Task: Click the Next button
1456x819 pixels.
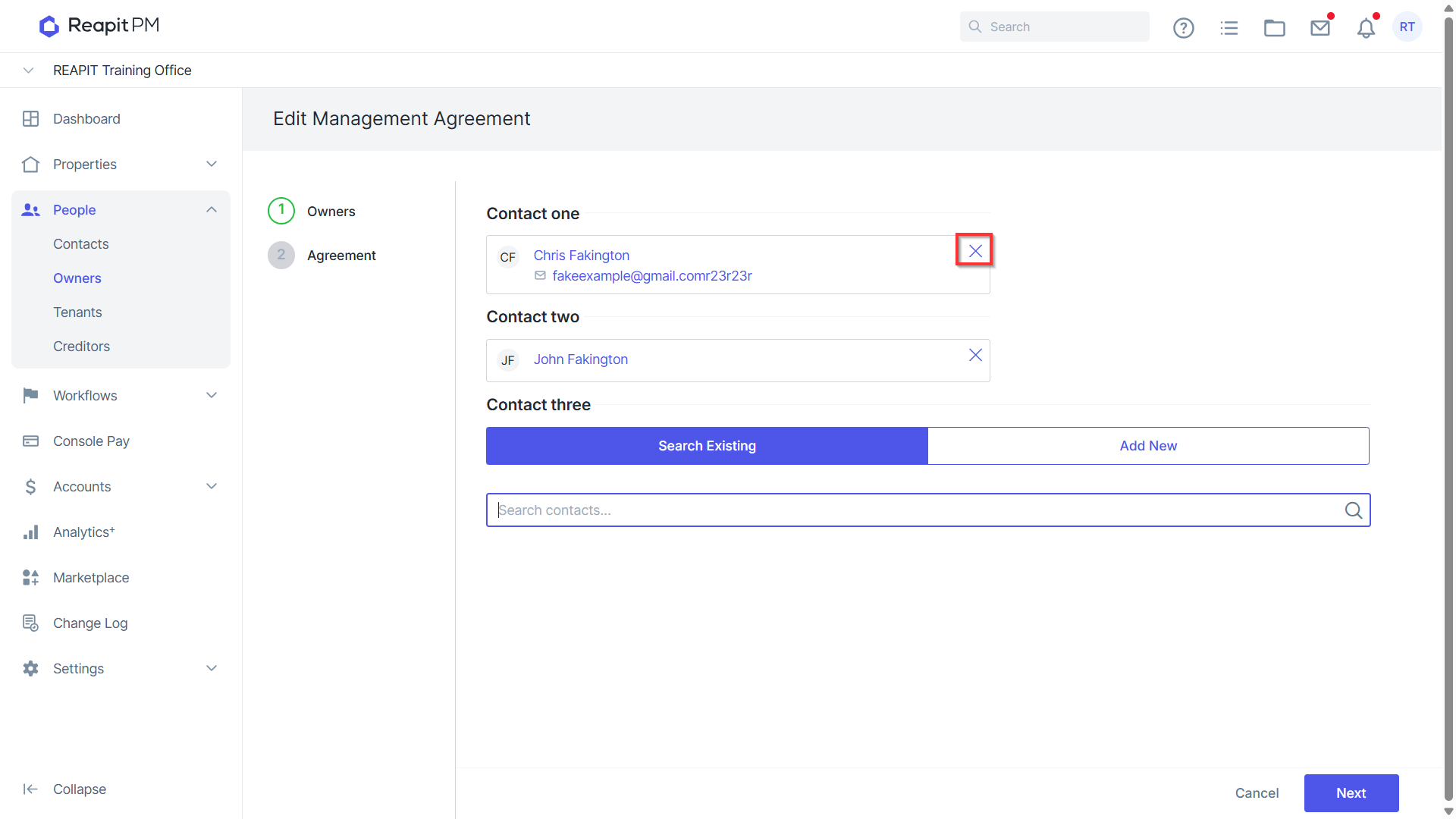Action: pyautogui.click(x=1351, y=793)
